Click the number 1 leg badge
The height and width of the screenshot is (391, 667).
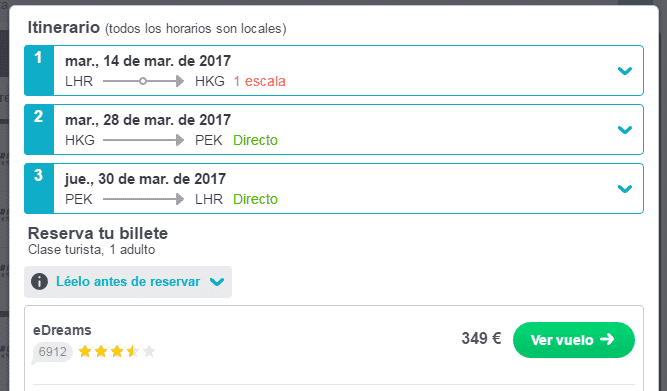39,70
